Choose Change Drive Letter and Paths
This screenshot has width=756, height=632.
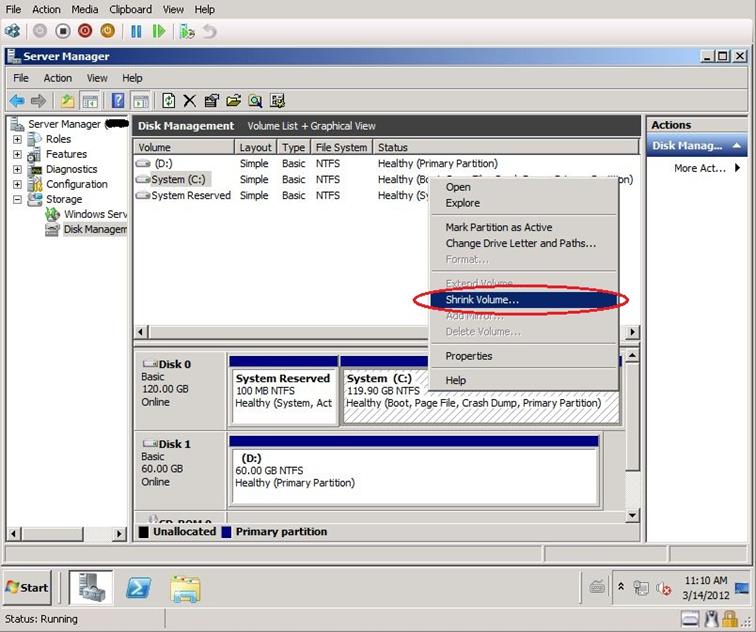pyautogui.click(x=520, y=243)
